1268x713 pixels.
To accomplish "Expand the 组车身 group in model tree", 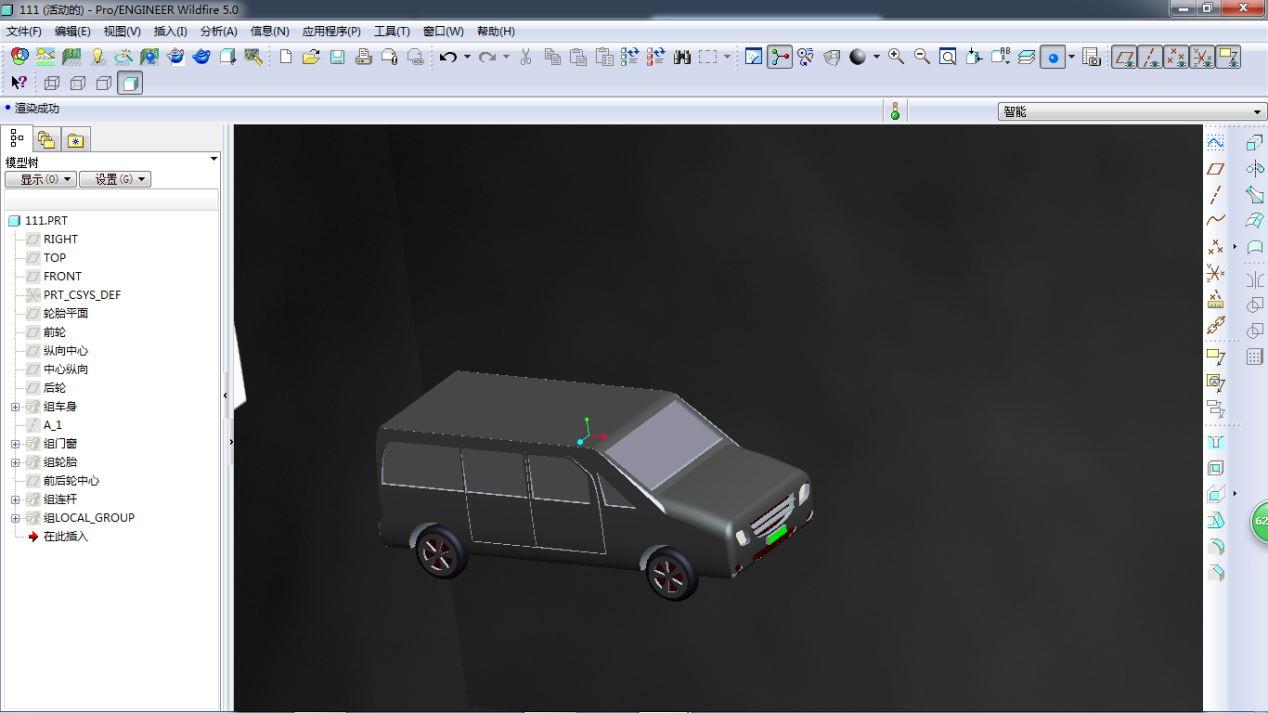I will (x=15, y=407).
